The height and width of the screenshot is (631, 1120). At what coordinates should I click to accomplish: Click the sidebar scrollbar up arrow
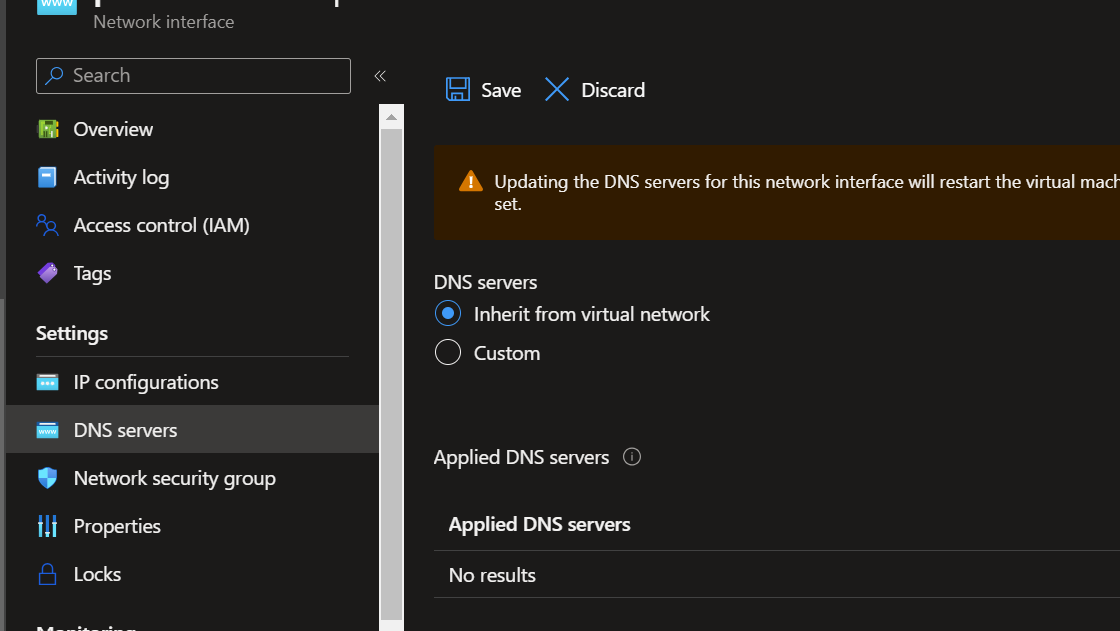pos(391,116)
